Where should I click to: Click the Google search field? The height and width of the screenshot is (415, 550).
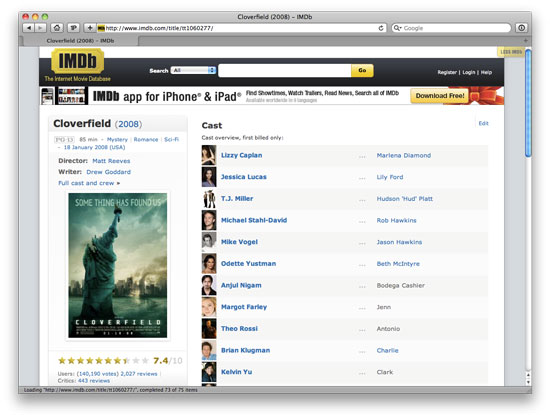pos(451,28)
